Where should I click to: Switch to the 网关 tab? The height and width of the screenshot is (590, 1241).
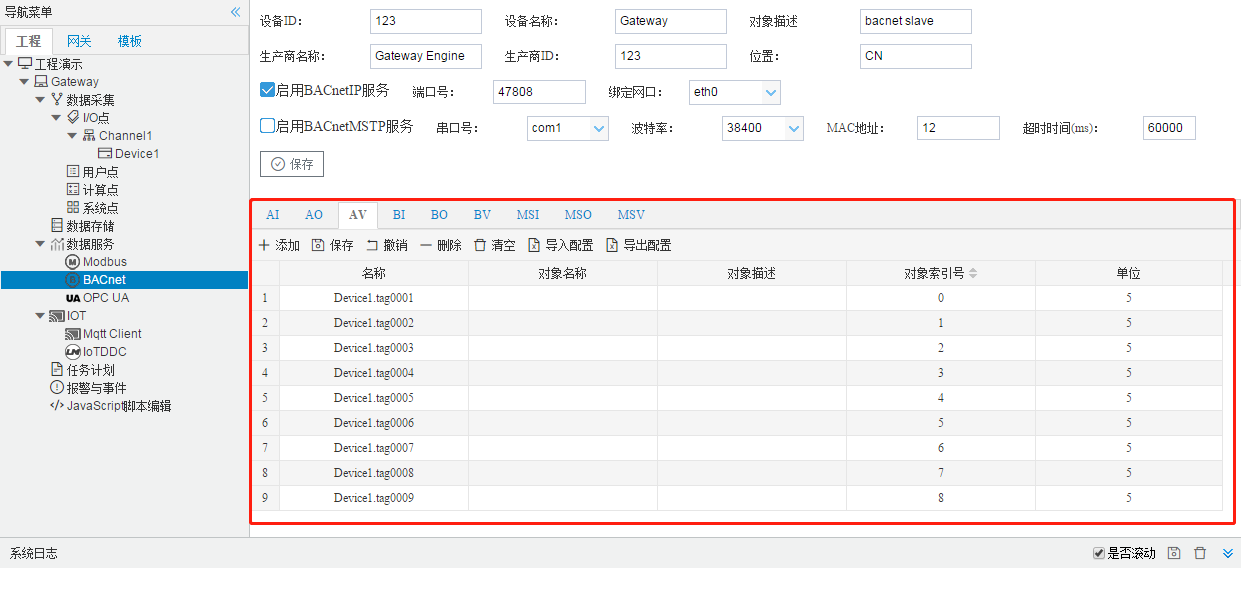click(79, 41)
